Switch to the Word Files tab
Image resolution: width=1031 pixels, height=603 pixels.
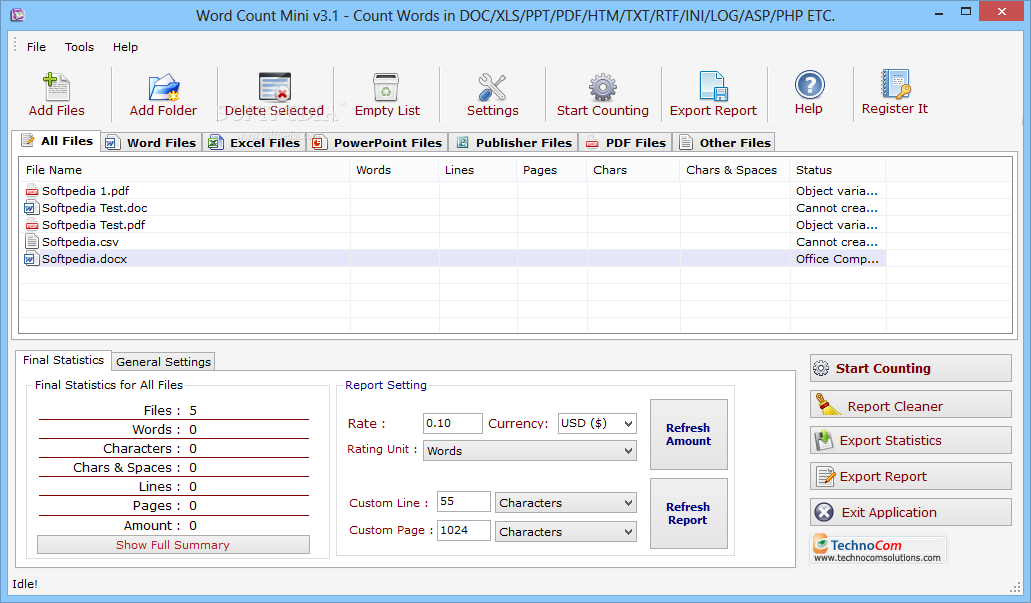[151, 143]
